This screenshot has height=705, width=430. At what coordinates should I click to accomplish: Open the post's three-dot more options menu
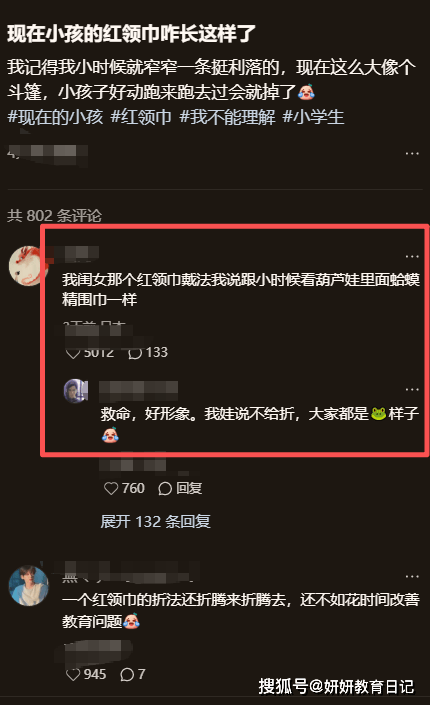pyautogui.click(x=412, y=154)
